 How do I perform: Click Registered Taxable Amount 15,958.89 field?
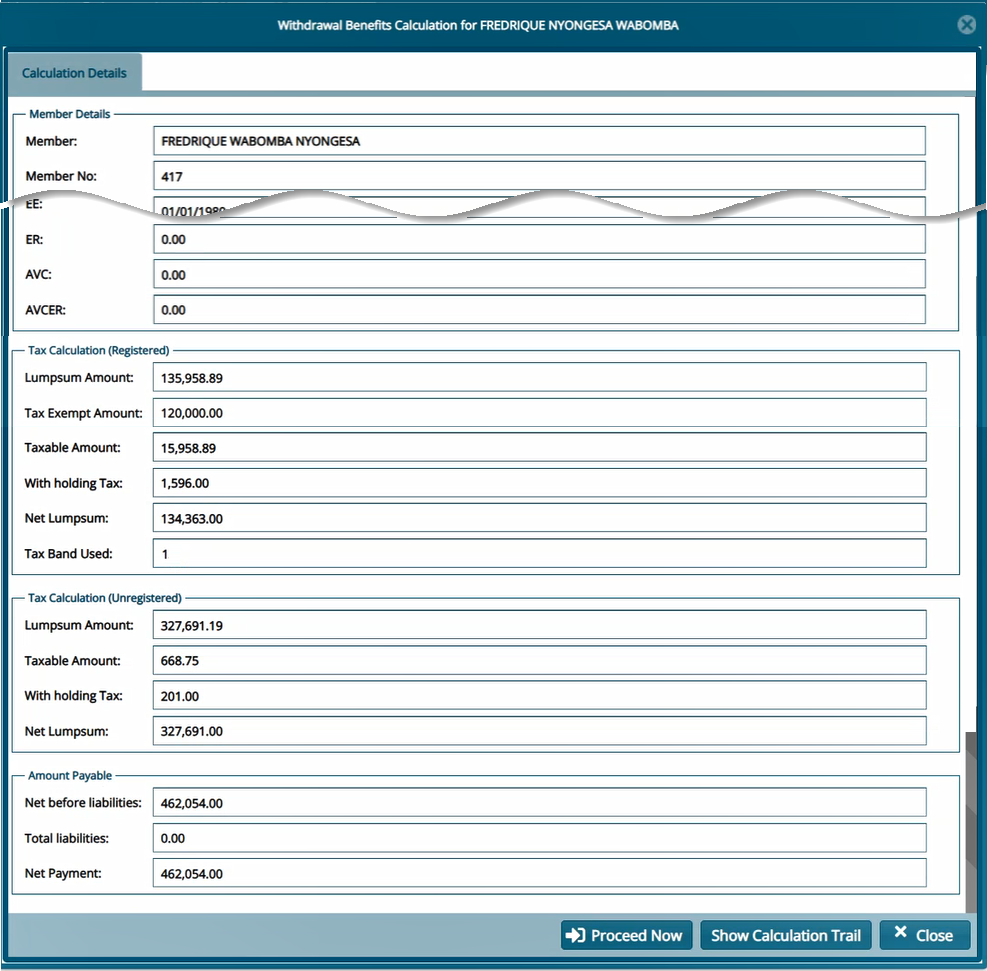[x=539, y=447]
